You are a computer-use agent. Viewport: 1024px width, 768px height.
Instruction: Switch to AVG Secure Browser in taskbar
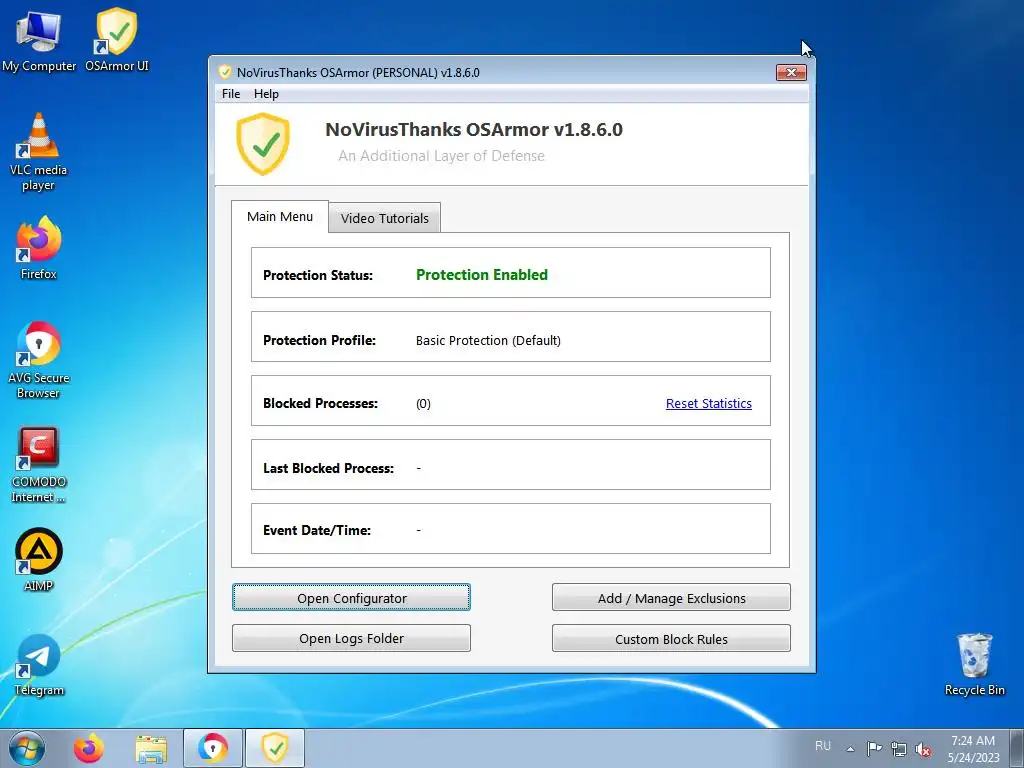pos(213,748)
